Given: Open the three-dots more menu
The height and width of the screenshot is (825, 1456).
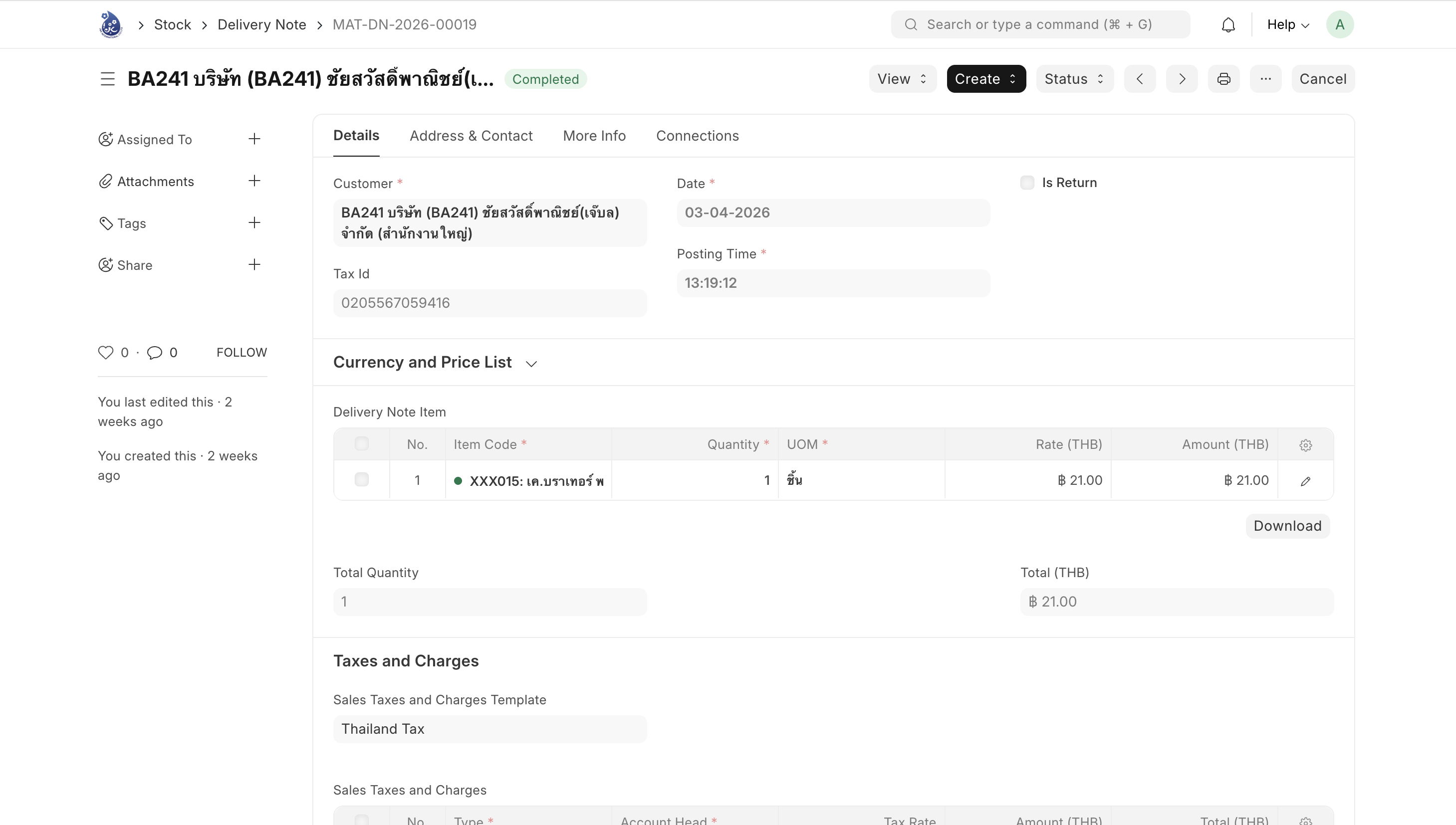Looking at the screenshot, I should pos(1265,79).
